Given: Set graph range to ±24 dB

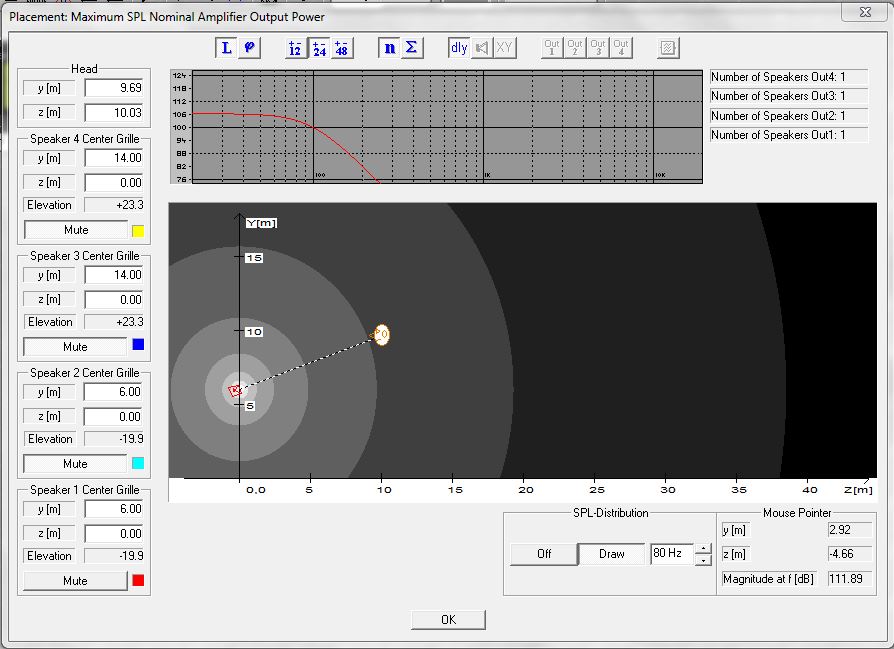Looking at the screenshot, I should click(x=319, y=48).
